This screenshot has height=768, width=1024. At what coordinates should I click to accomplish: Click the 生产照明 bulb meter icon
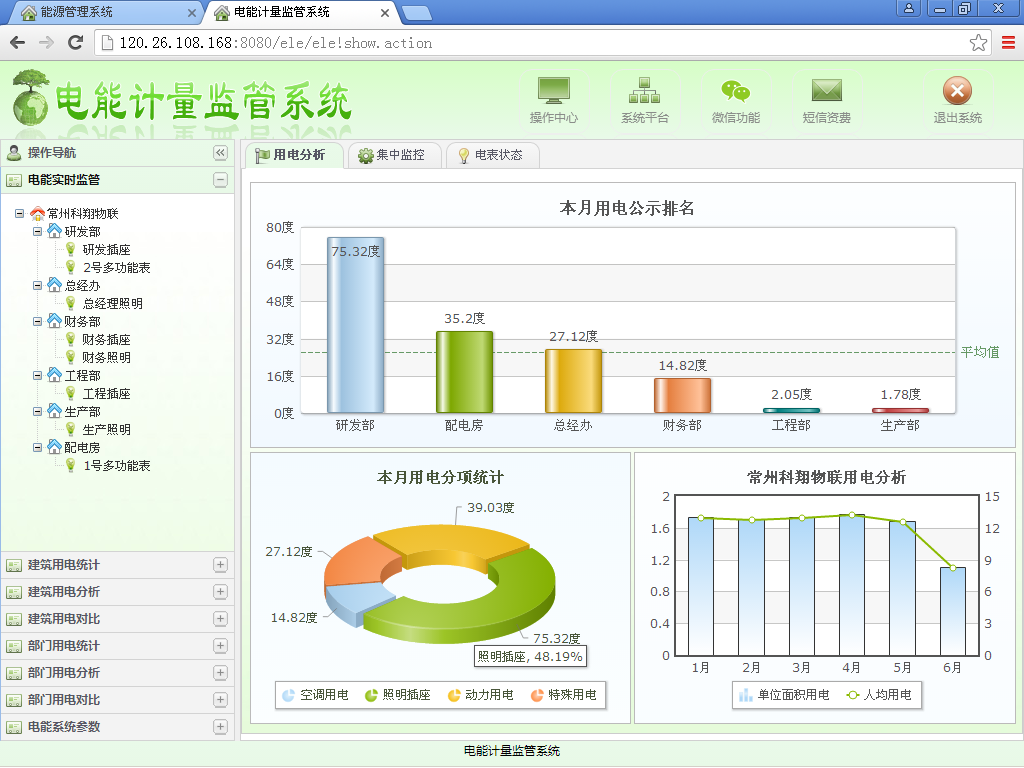pyautogui.click(x=71, y=429)
